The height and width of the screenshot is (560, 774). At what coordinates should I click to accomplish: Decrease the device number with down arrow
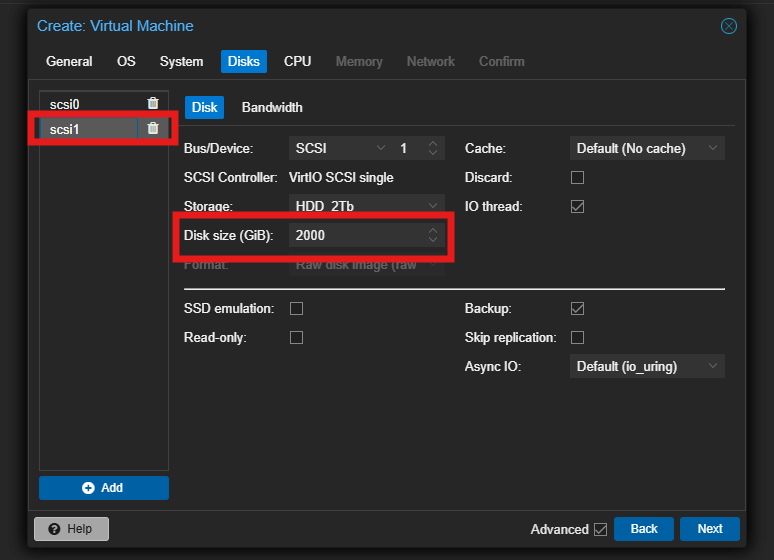click(x=433, y=153)
